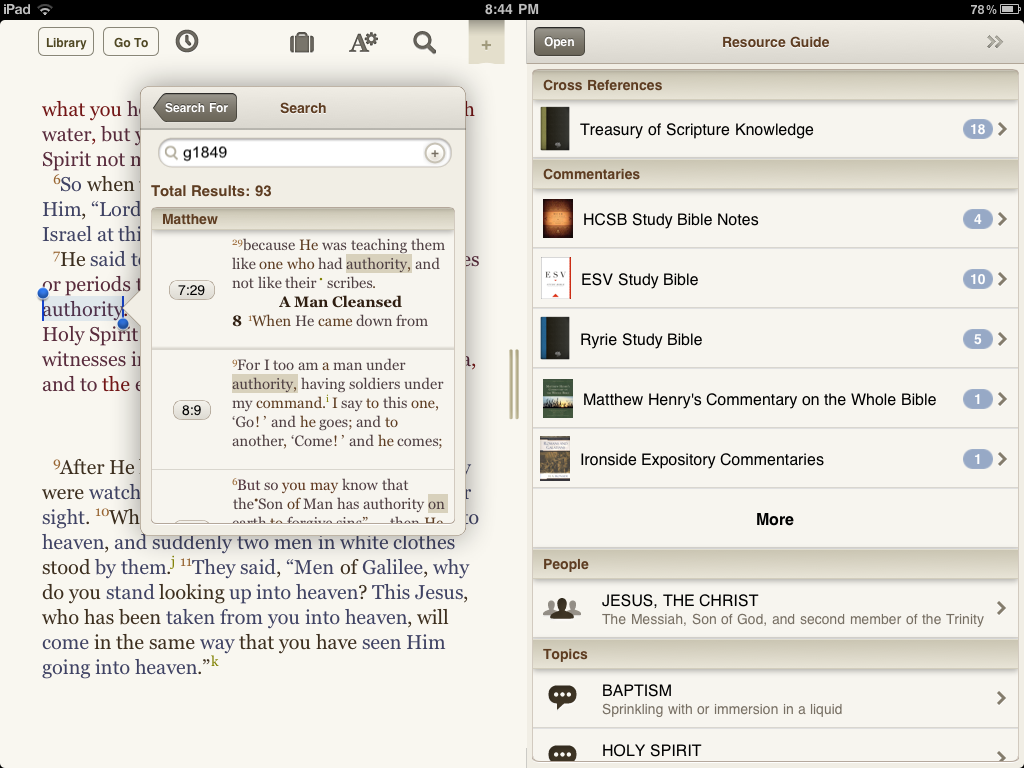1024x768 pixels.
Task: Tap the people group icon
Action: coord(562,608)
